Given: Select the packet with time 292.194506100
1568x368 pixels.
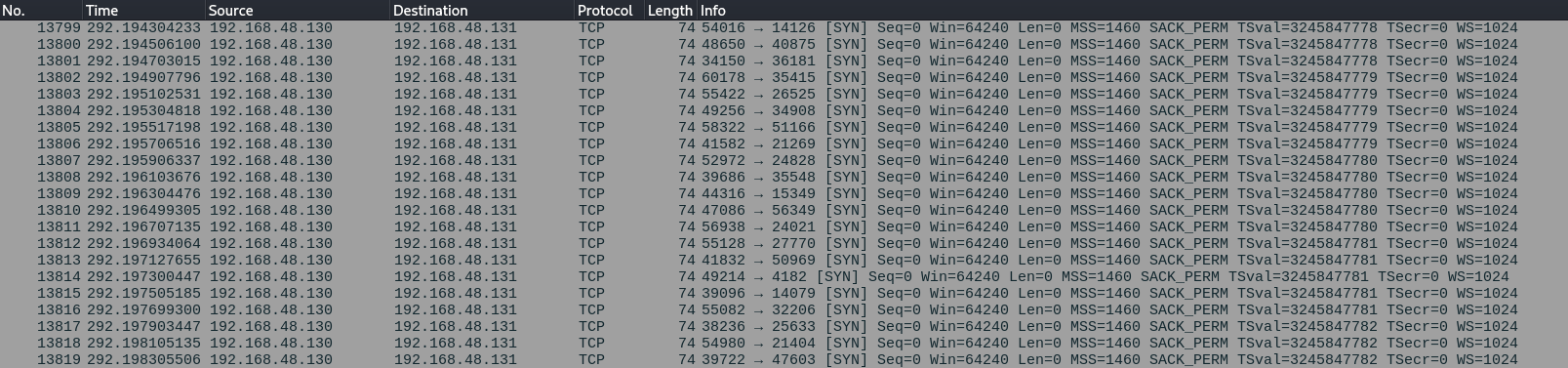Looking at the screenshot, I should [x=784, y=45].
